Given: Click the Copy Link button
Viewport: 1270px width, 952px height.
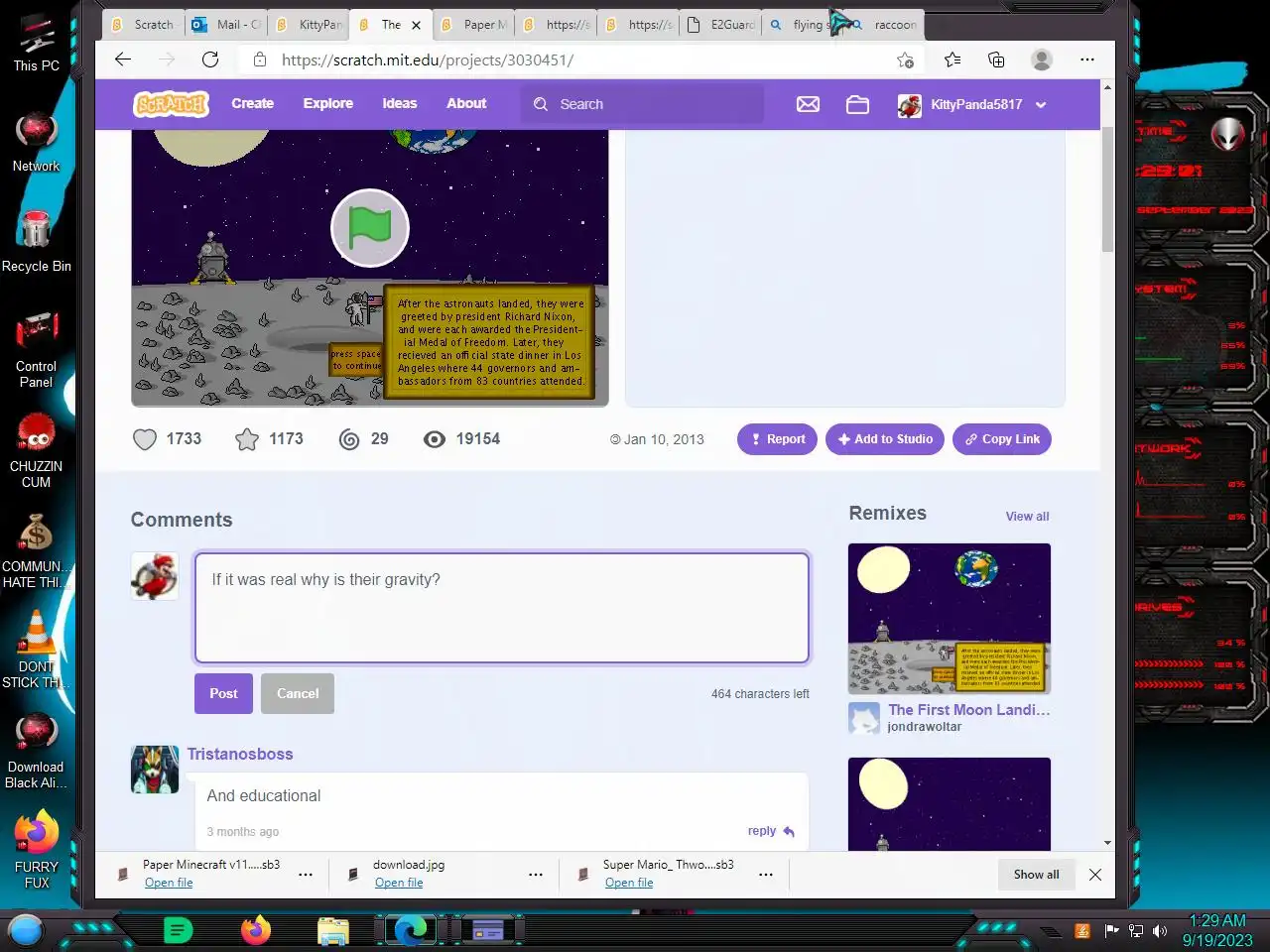Looking at the screenshot, I should (1002, 439).
